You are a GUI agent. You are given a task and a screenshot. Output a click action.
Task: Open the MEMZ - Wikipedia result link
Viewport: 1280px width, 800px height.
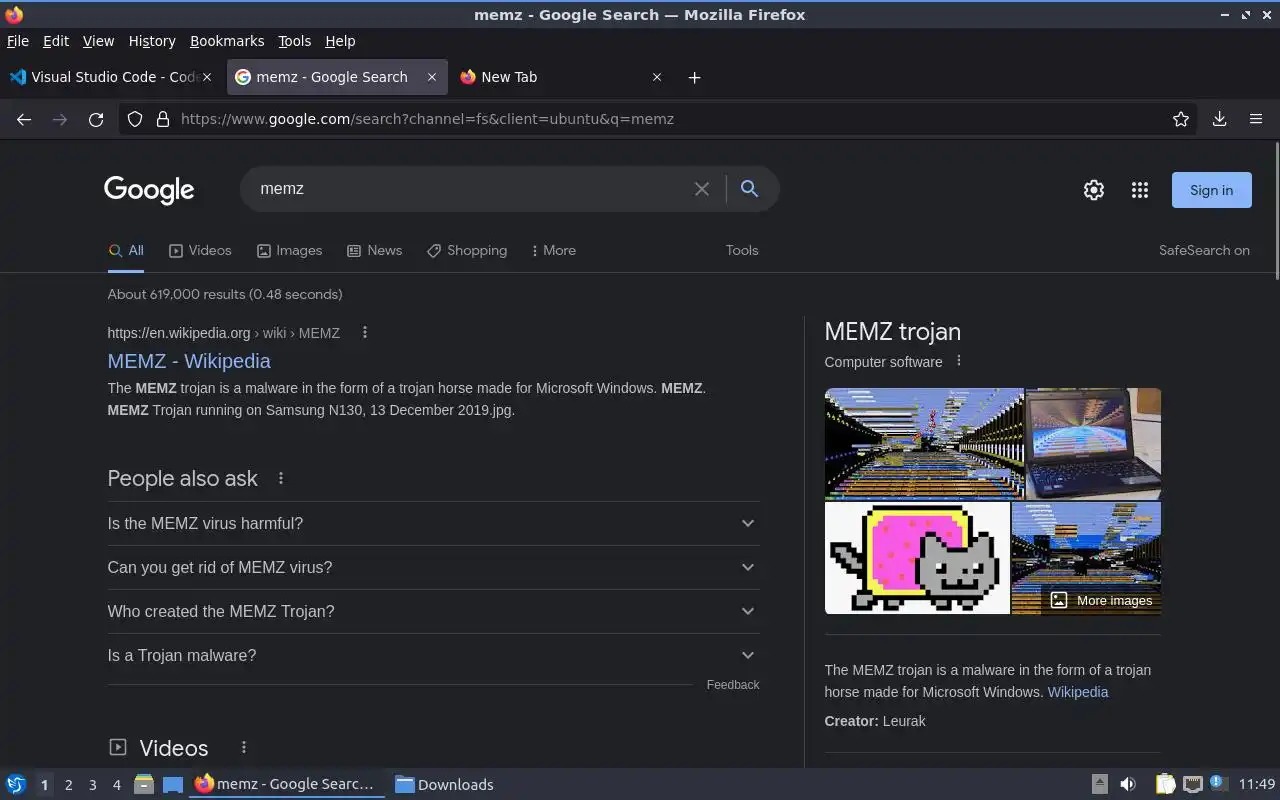[189, 361]
